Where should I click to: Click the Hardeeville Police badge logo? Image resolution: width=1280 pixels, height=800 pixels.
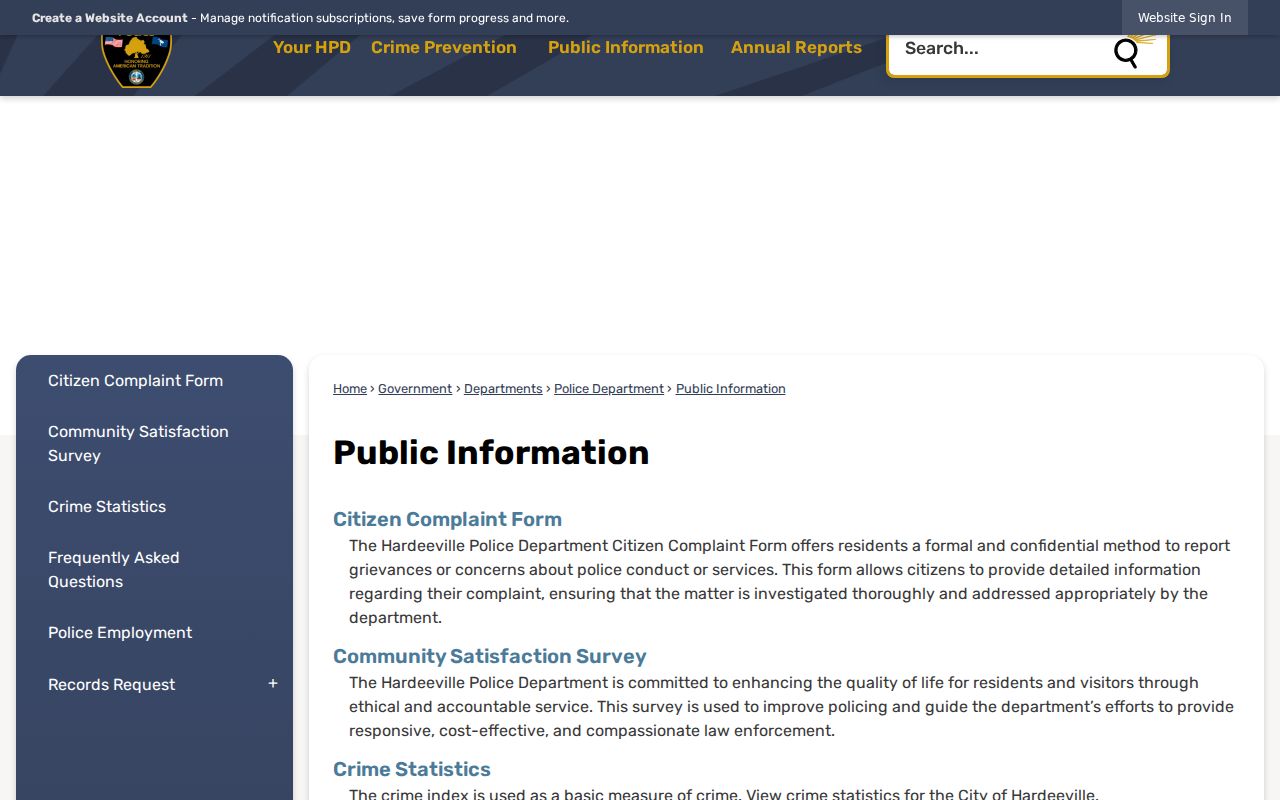pos(137,61)
